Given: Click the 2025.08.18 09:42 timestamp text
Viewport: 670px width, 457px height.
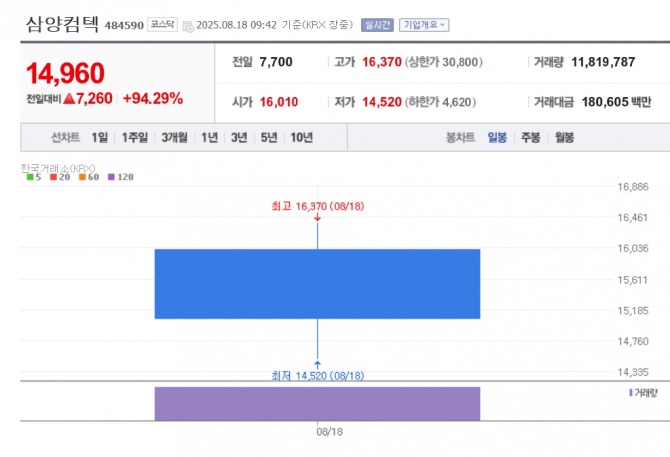Looking at the screenshot, I should click(236, 25).
